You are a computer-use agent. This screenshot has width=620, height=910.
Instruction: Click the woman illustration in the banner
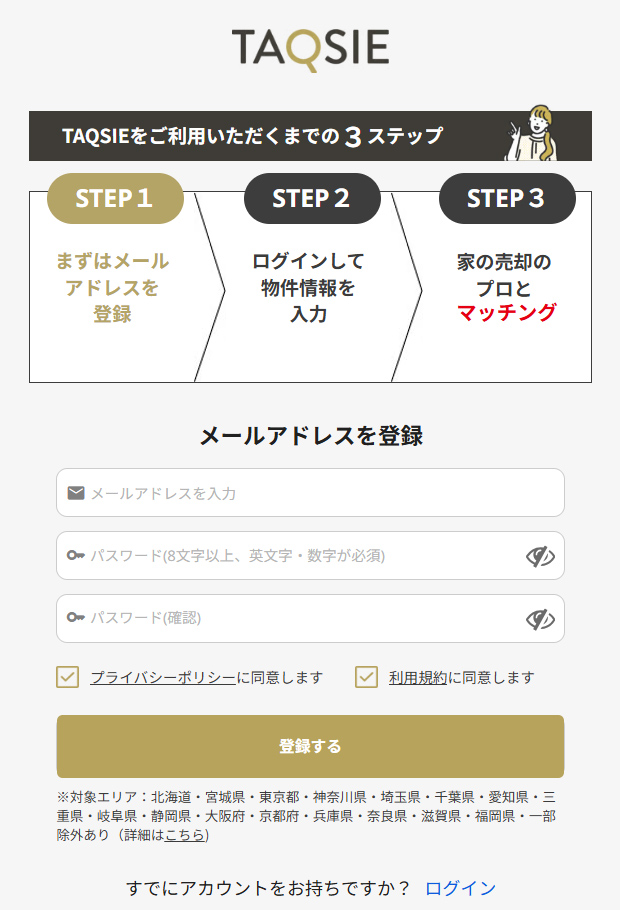[x=537, y=133]
